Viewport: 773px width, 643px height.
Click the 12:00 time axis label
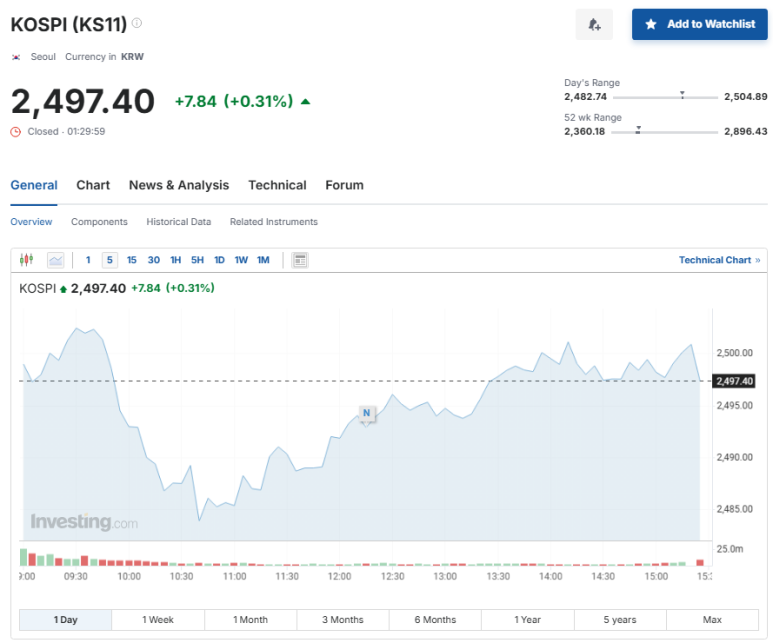pyautogui.click(x=340, y=576)
